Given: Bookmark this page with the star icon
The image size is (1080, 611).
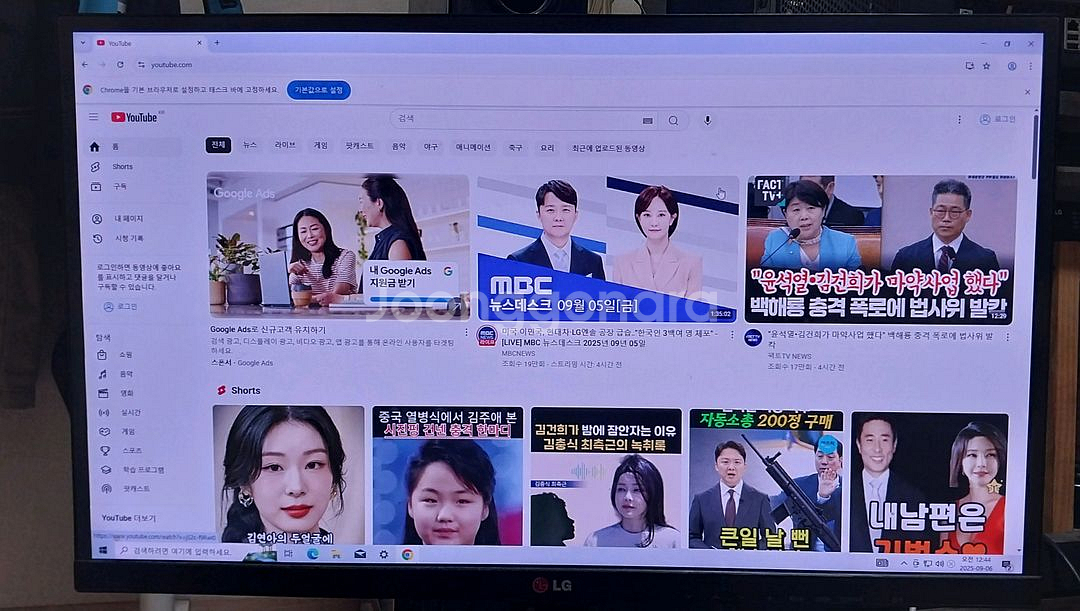Looking at the screenshot, I should click(986, 65).
